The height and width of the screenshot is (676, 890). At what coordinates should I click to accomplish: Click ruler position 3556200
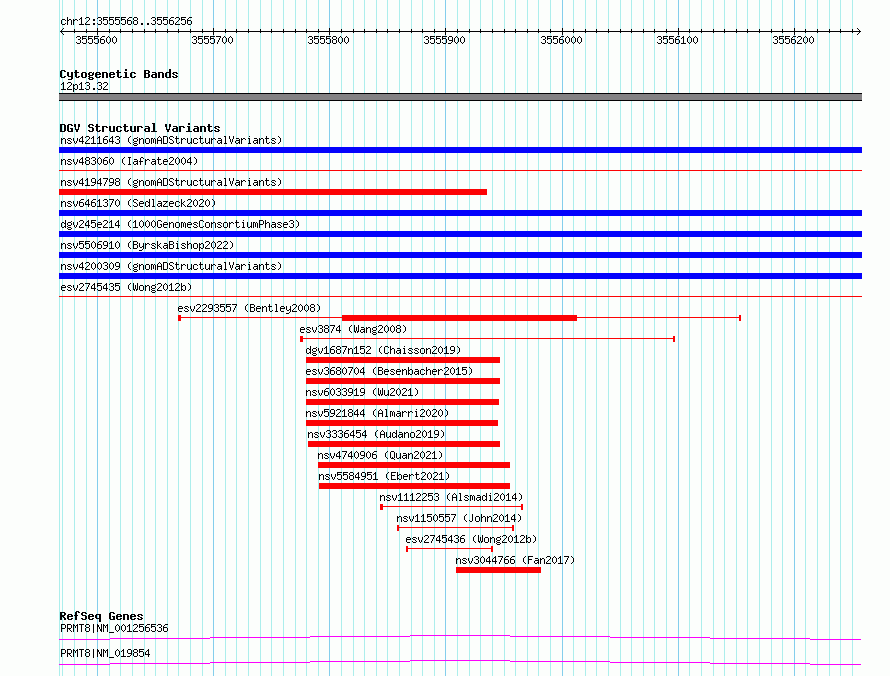(794, 40)
